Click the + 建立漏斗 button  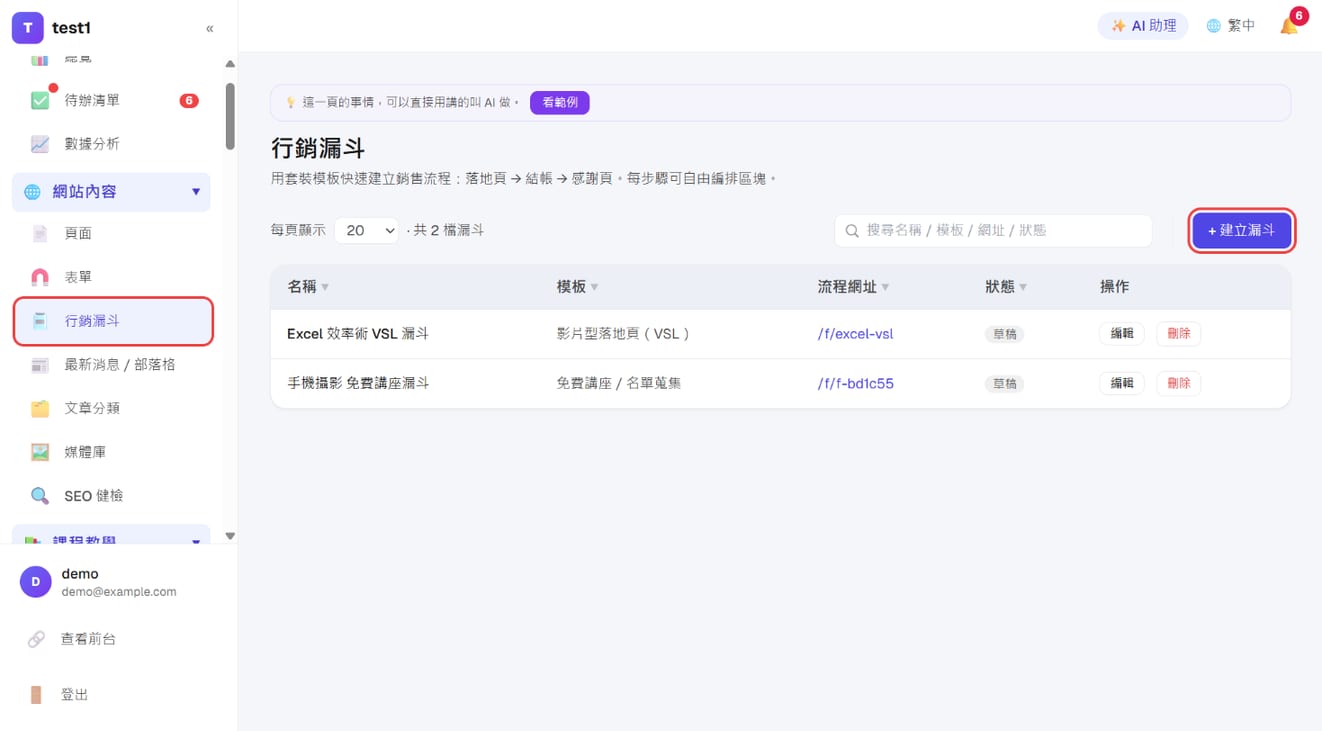pos(1241,231)
